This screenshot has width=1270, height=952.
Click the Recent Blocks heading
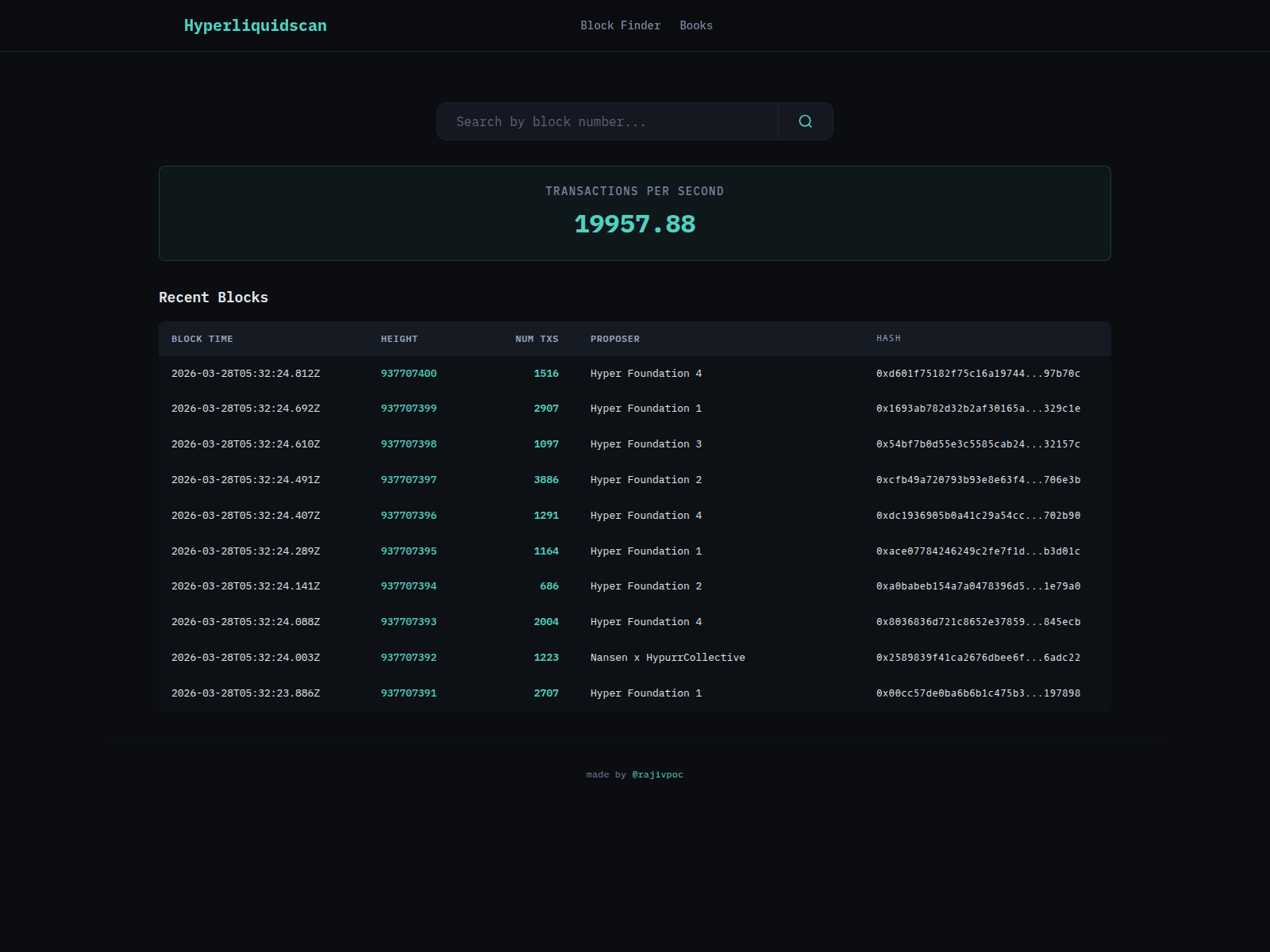[214, 297]
